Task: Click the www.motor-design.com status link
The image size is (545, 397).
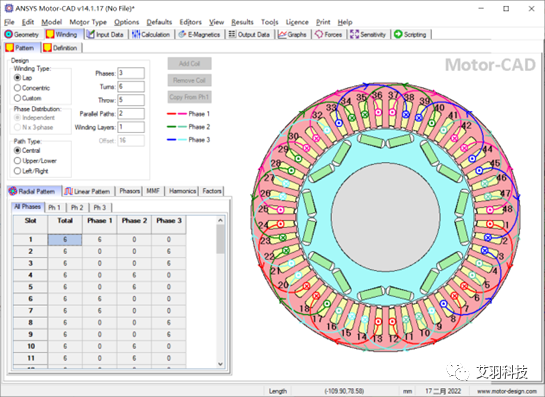Action: [x=506, y=391]
